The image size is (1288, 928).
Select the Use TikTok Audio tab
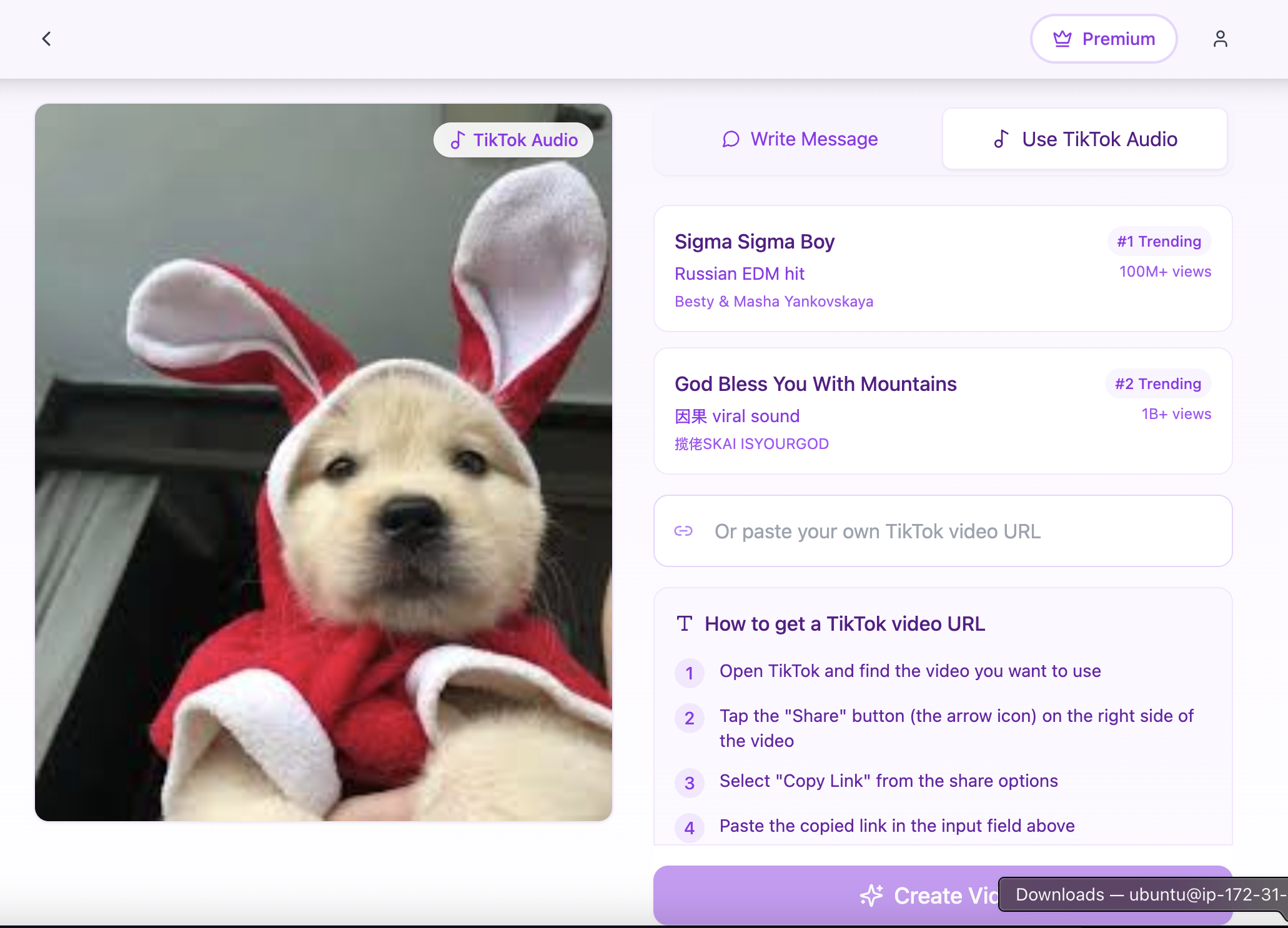tap(1085, 139)
